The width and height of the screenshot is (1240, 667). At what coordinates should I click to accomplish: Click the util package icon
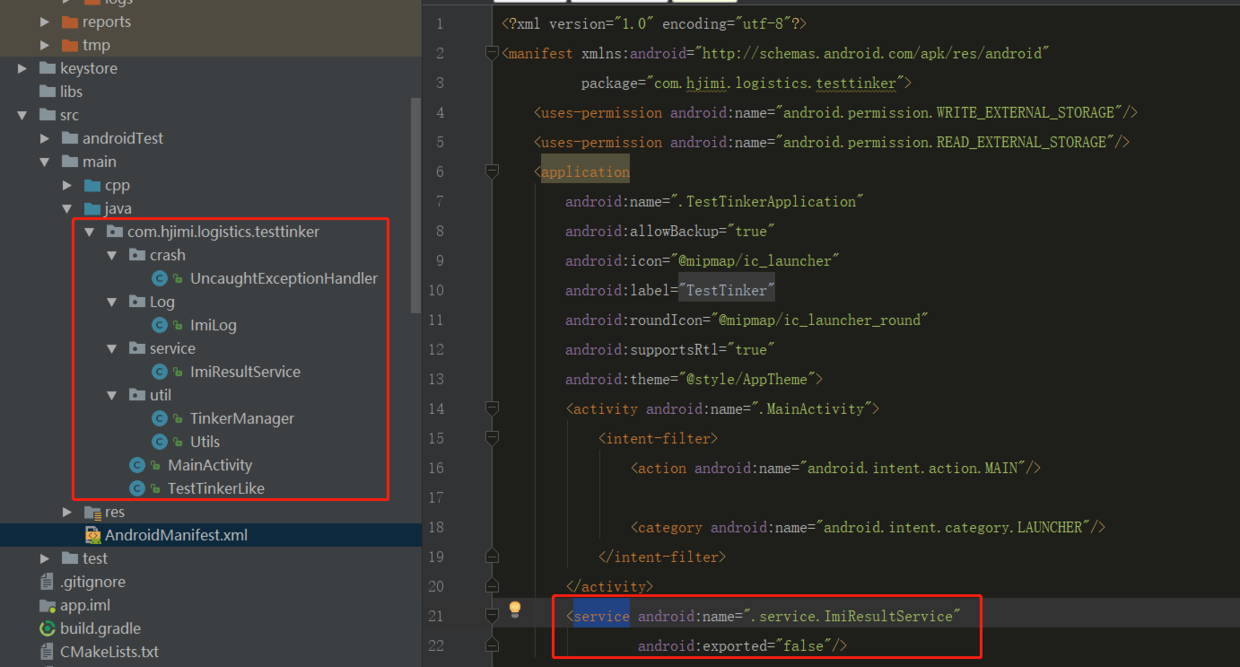click(137, 395)
